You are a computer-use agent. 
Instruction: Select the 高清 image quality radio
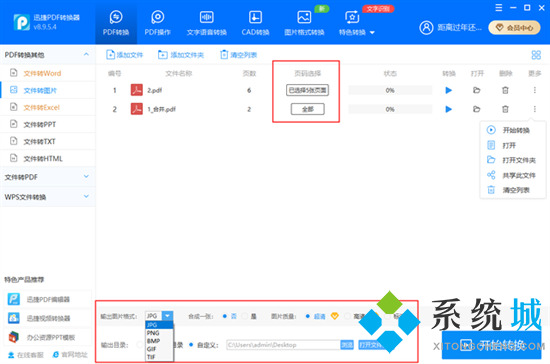coord(347,316)
